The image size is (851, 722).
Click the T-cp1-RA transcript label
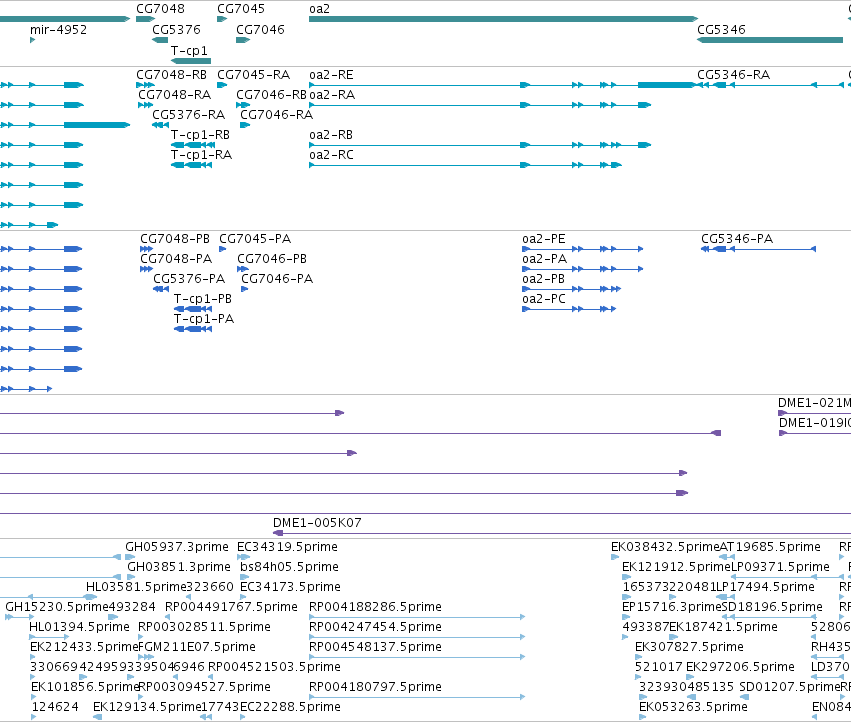tap(201, 155)
